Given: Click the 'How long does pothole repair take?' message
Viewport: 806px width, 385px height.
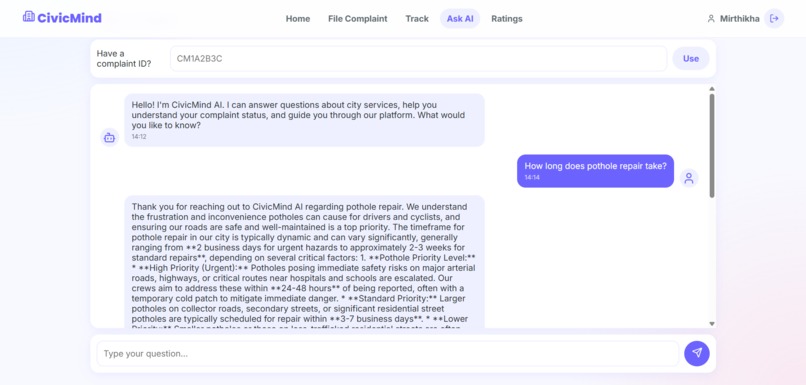Looking at the screenshot, I should [x=595, y=171].
